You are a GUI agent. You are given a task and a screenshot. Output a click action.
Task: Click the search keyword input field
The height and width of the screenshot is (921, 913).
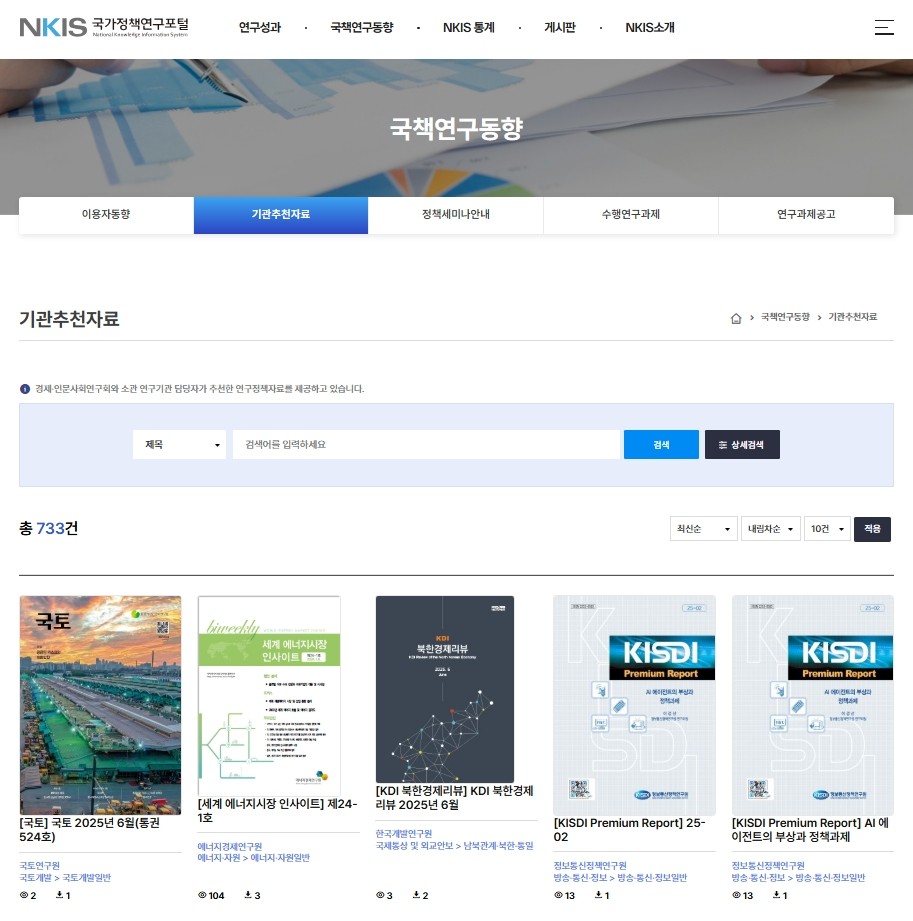[x=426, y=445]
